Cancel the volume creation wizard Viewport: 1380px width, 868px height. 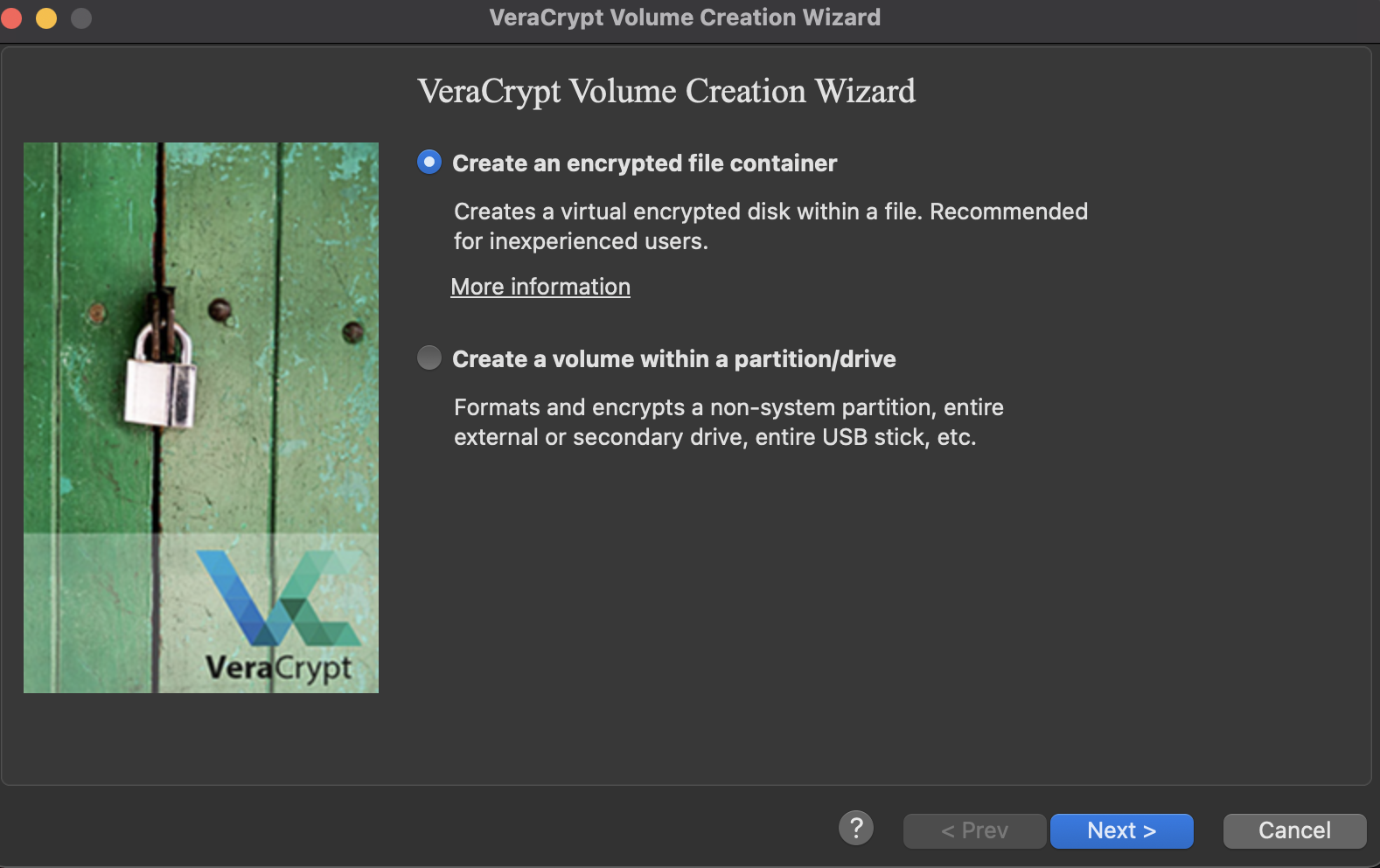tap(1294, 830)
